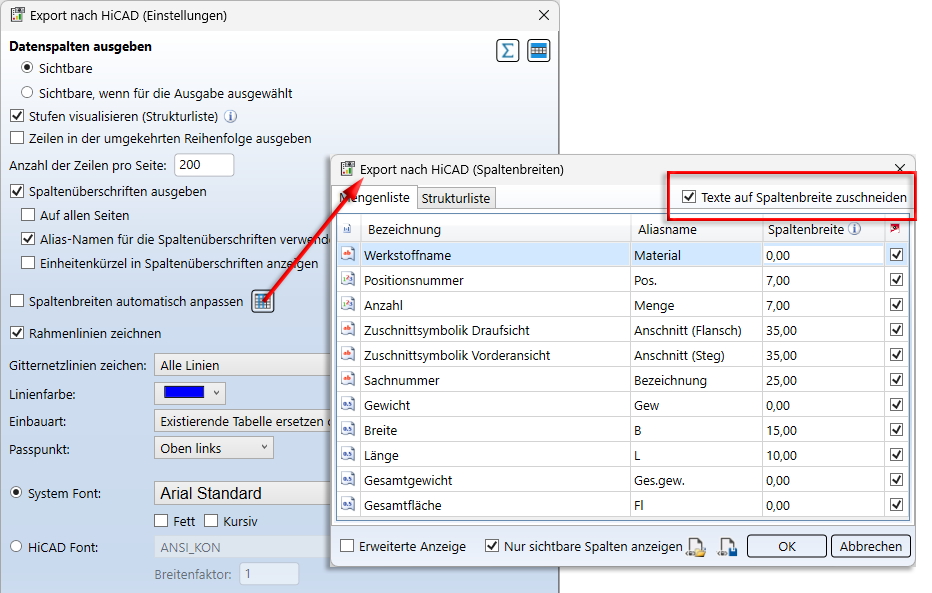This screenshot has height=593, width=932.
Task: Click the flag icon in last column header
Action: (x=895, y=228)
